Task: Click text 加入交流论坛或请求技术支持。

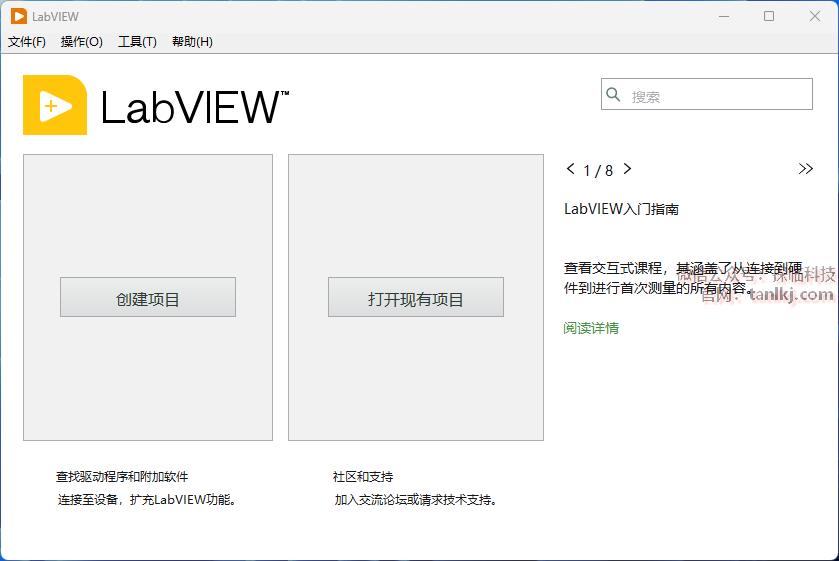Action: pos(416,499)
